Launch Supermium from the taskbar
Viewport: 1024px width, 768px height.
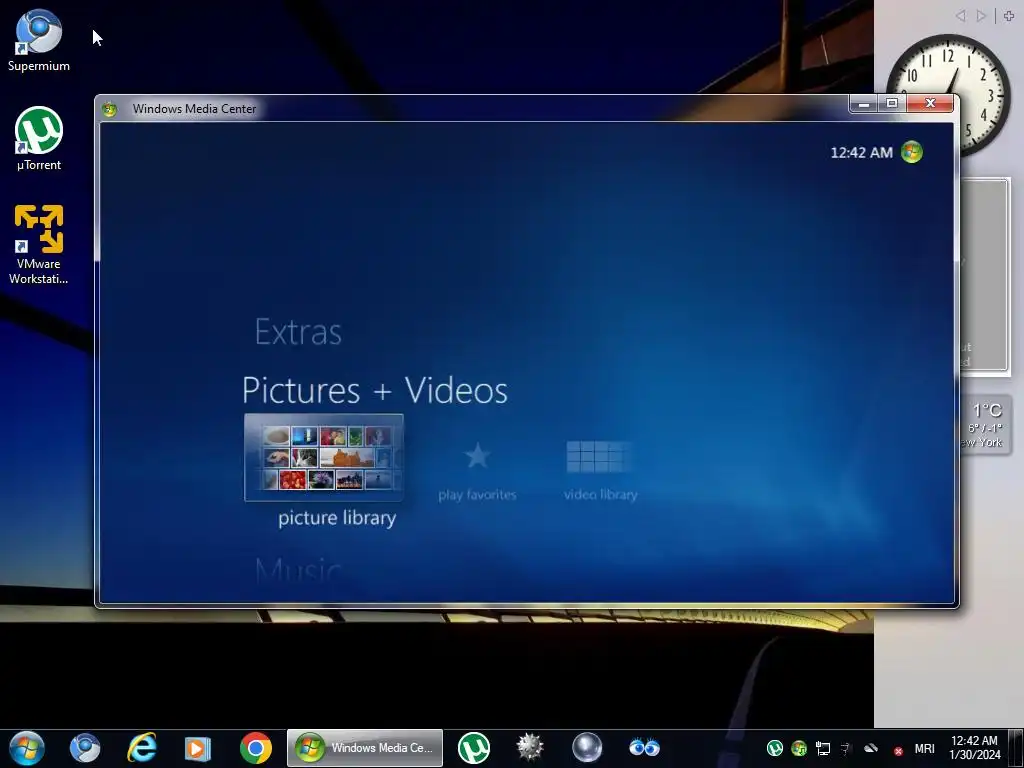click(x=85, y=748)
